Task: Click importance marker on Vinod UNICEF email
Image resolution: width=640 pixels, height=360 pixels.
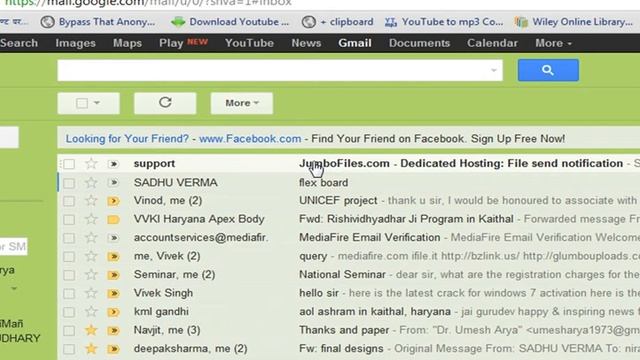Action: click(x=113, y=201)
